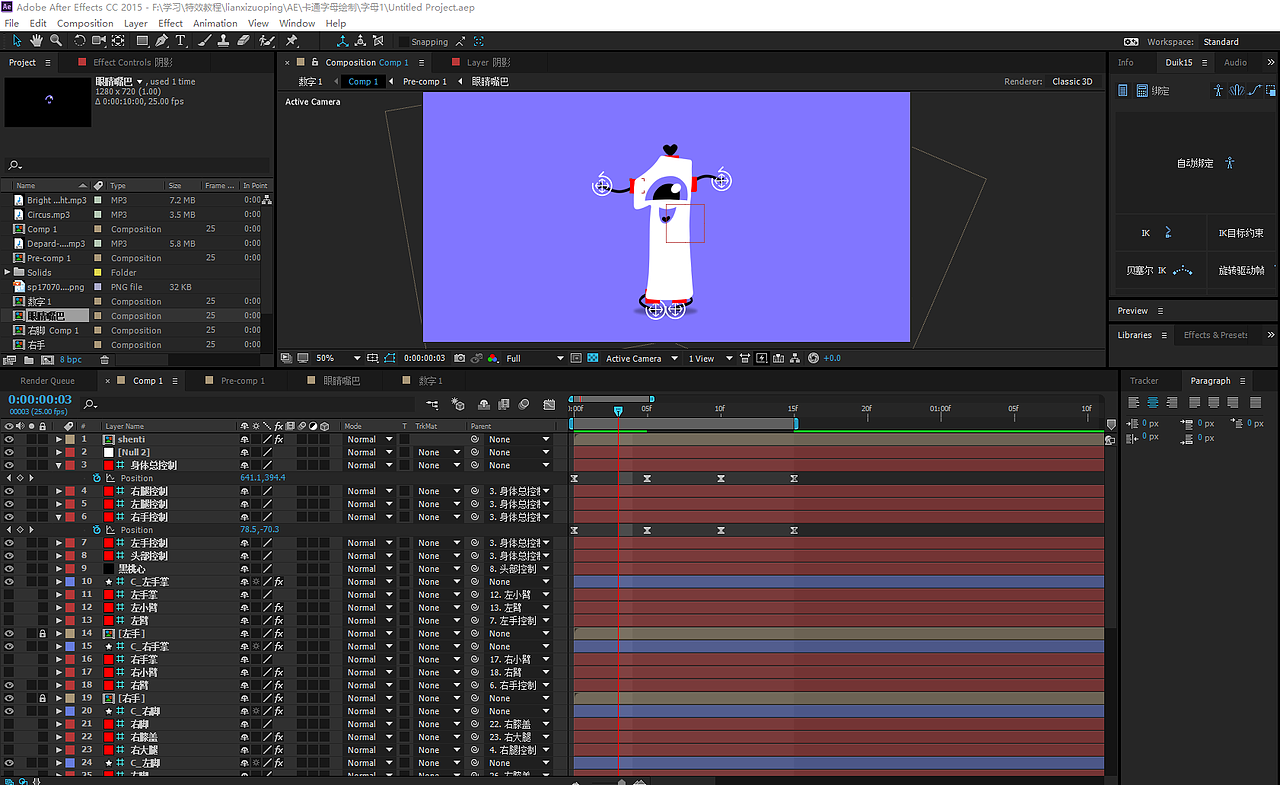Open the Animation menu

[x=215, y=23]
